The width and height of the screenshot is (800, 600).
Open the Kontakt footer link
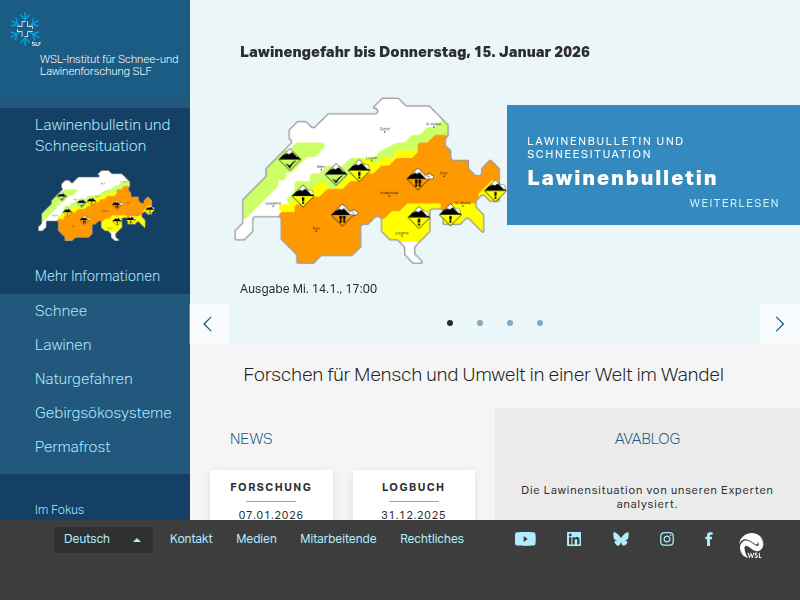[191, 539]
